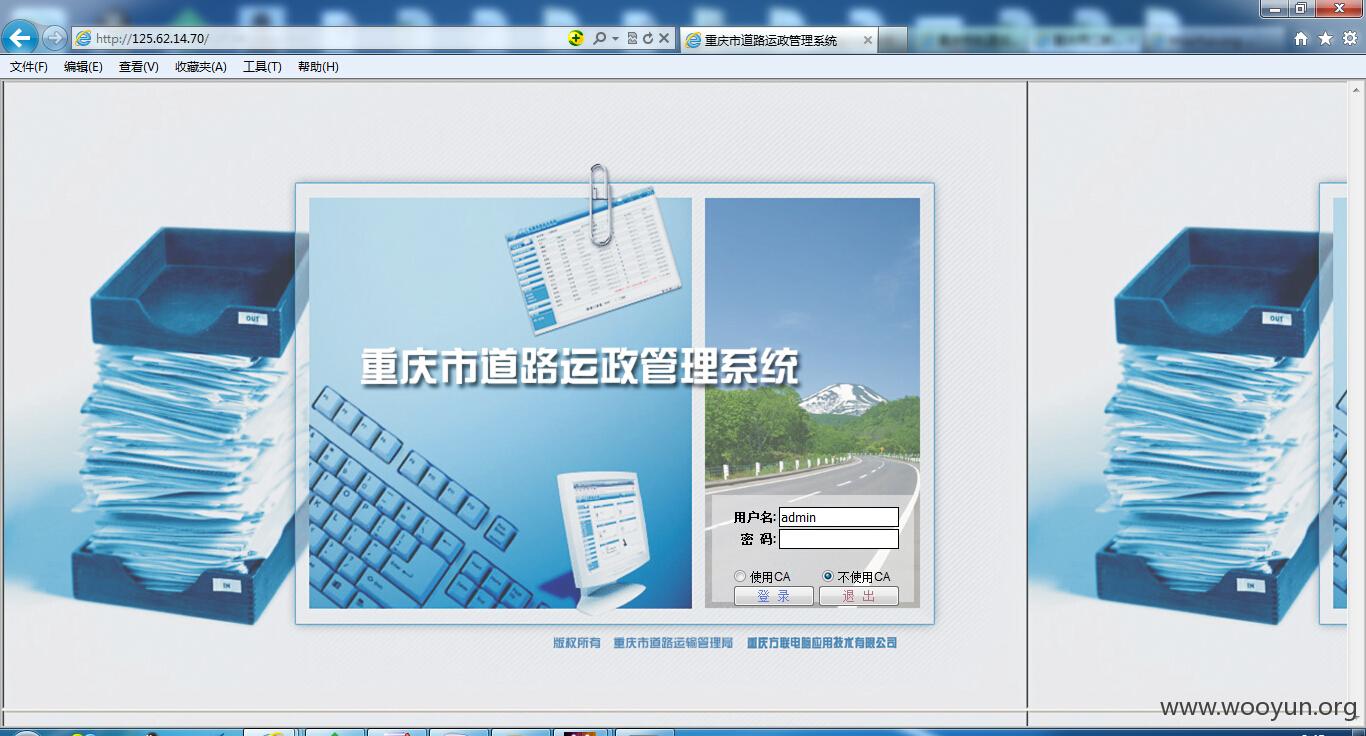This screenshot has height=736, width=1366.
Task: Select the 不使用CA radio button
Action: [828, 576]
